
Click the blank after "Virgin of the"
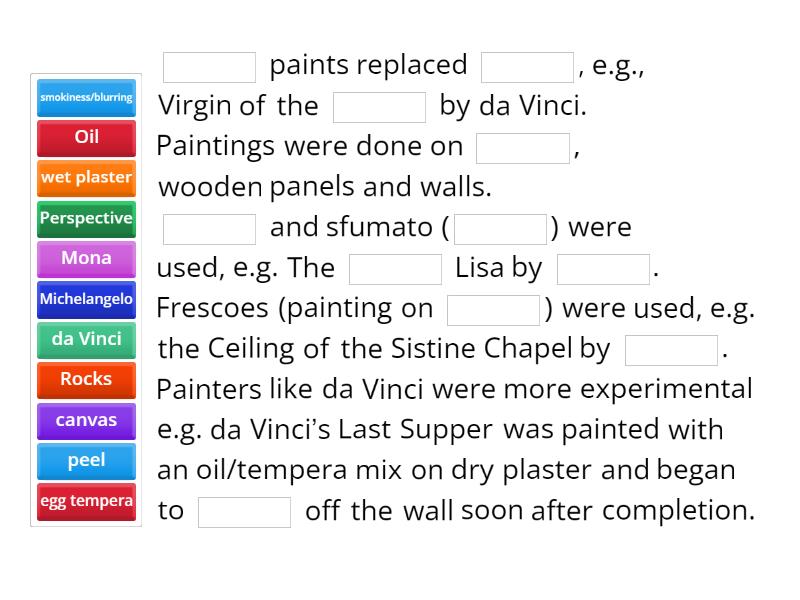point(380,106)
